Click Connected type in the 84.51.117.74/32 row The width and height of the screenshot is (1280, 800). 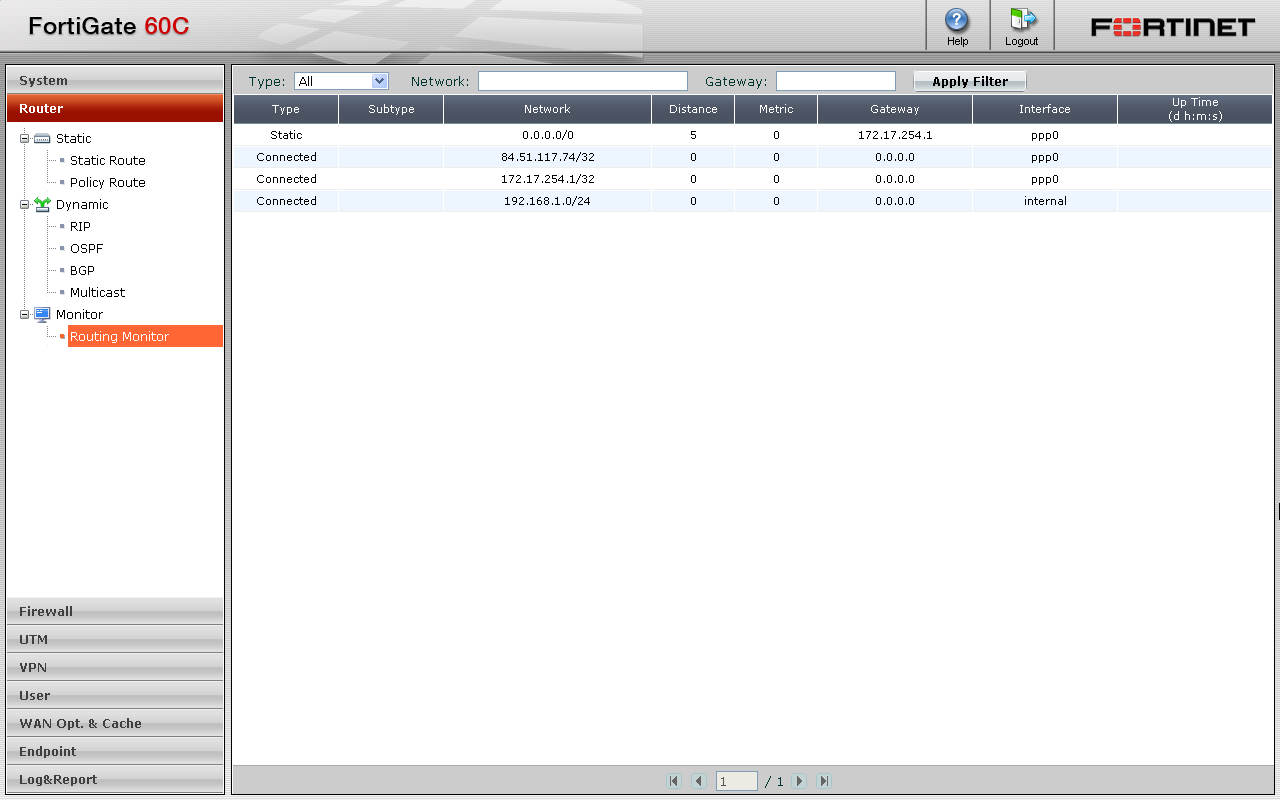[x=286, y=157]
